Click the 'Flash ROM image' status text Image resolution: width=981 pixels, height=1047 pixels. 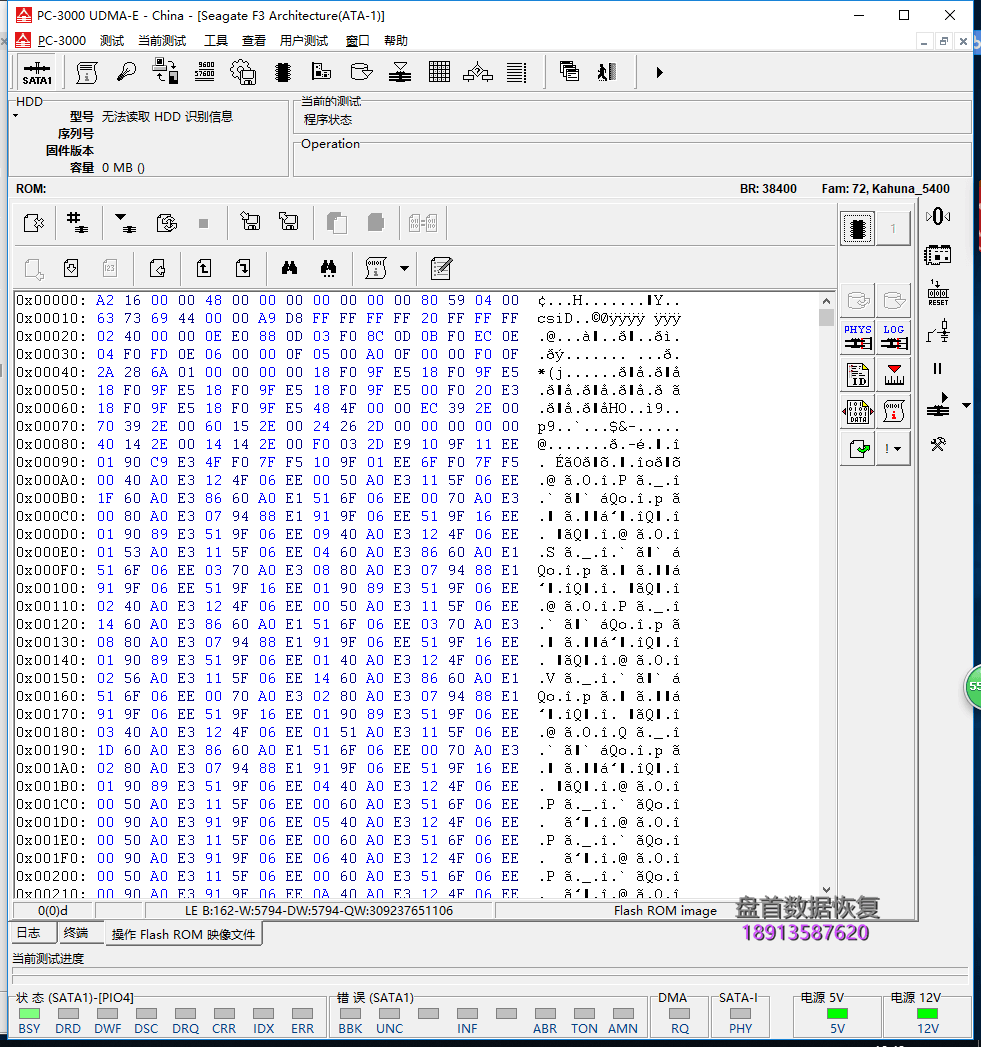pos(665,911)
